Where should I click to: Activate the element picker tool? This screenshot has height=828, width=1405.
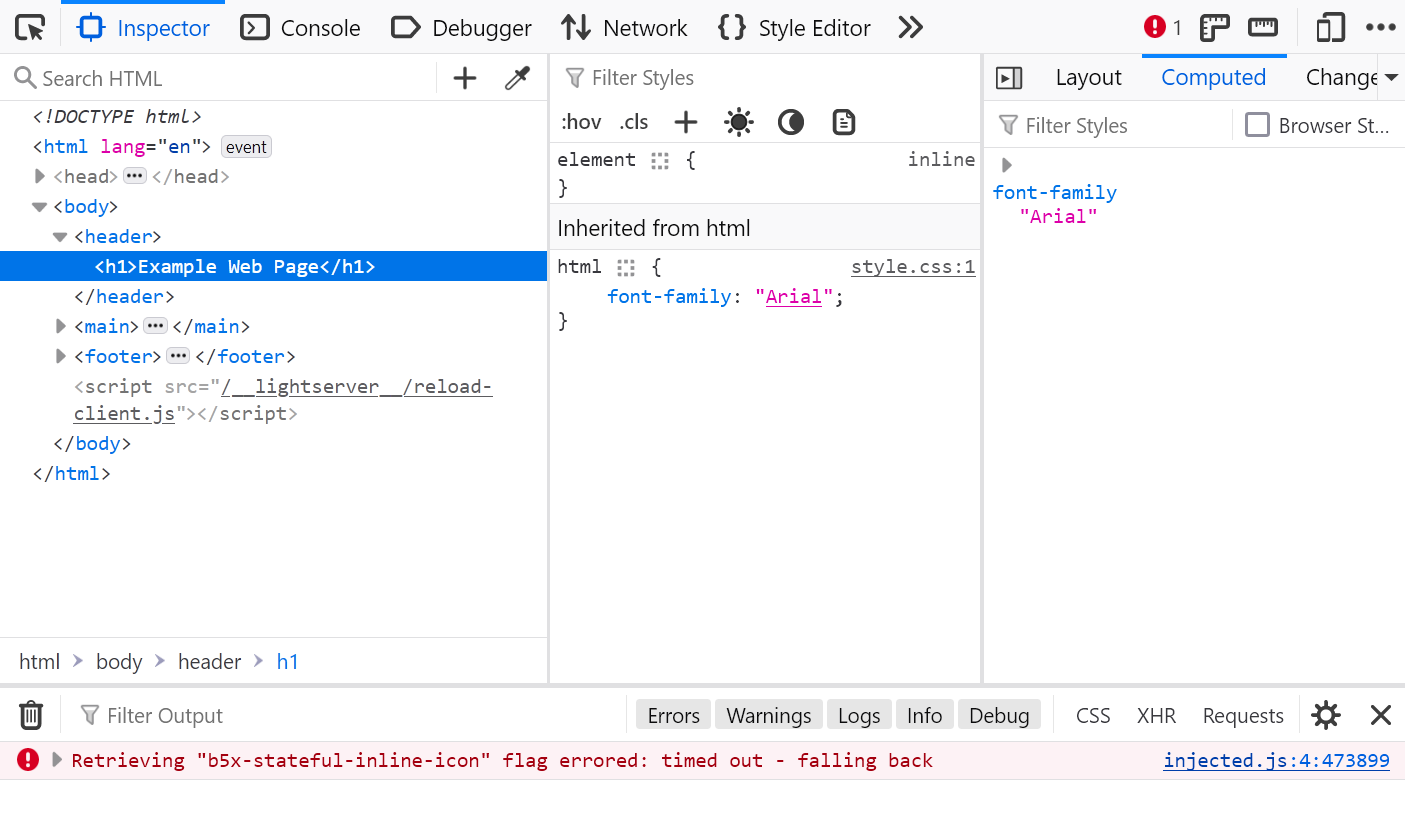(x=30, y=28)
